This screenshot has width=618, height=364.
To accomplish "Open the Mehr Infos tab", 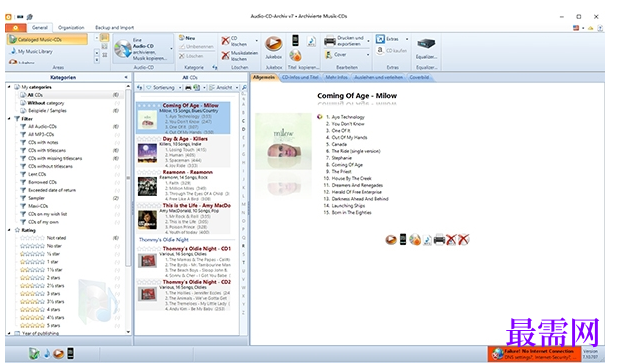I will pyautogui.click(x=337, y=77).
